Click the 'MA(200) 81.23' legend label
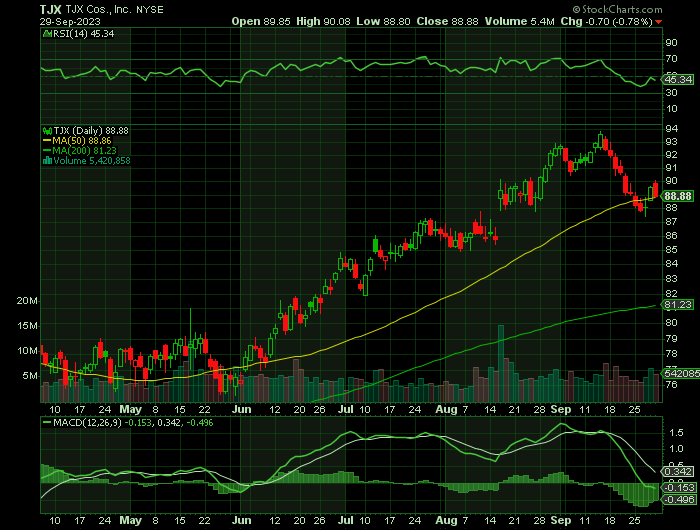The width and height of the screenshot is (700, 530). click(x=84, y=150)
